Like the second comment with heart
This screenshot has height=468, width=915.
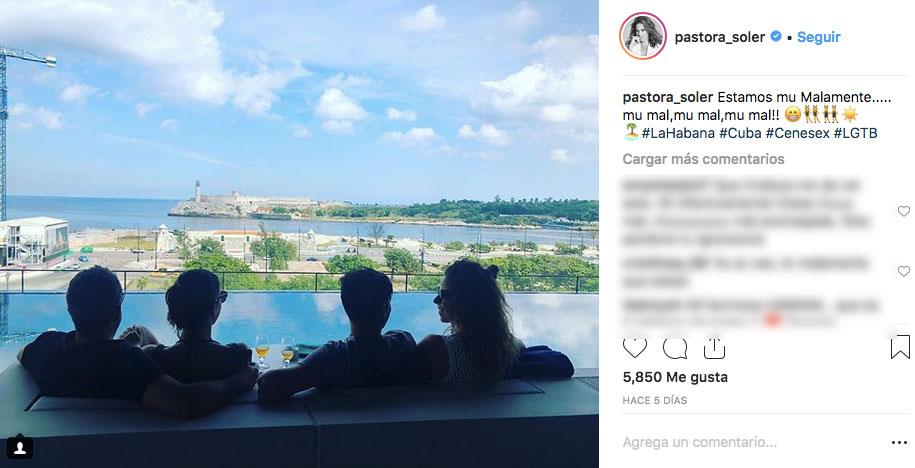(x=903, y=271)
